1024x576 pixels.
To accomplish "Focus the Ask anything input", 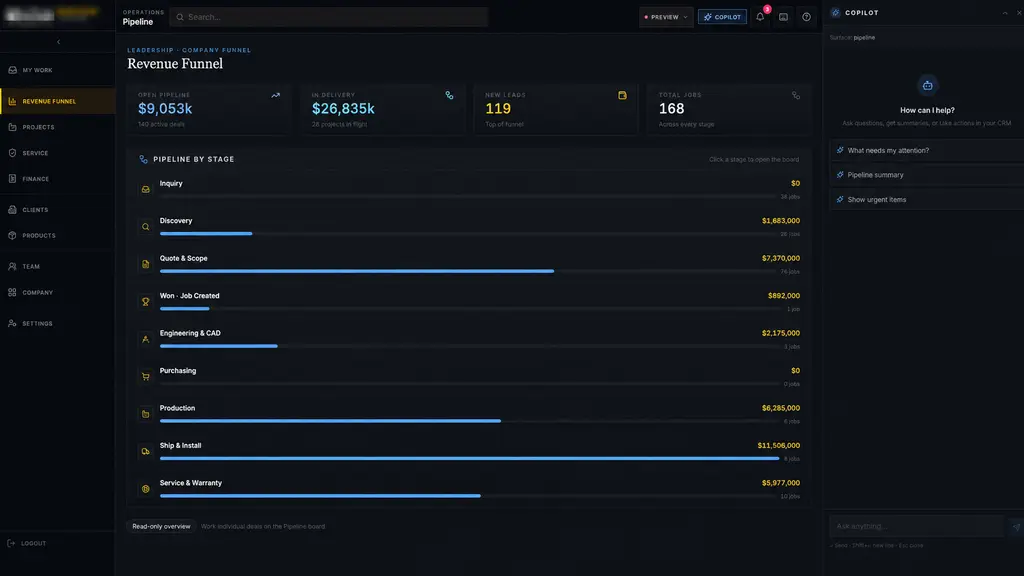I will click(917, 526).
